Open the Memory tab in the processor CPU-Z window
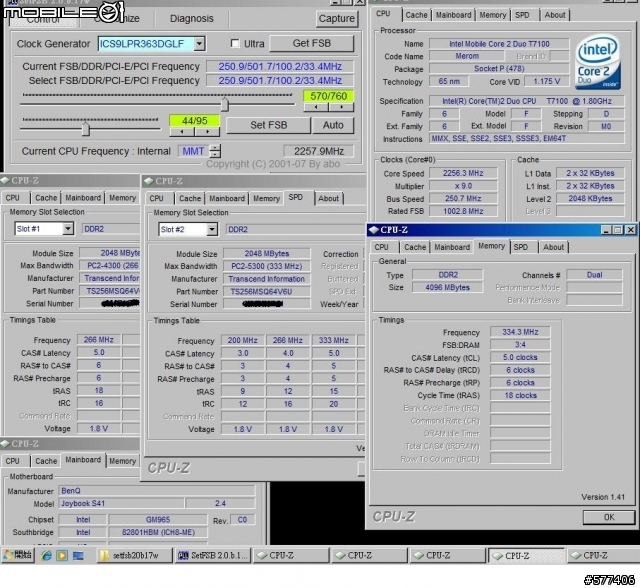Viewport: 640px width, 588px height. click(x=493, y=15)
